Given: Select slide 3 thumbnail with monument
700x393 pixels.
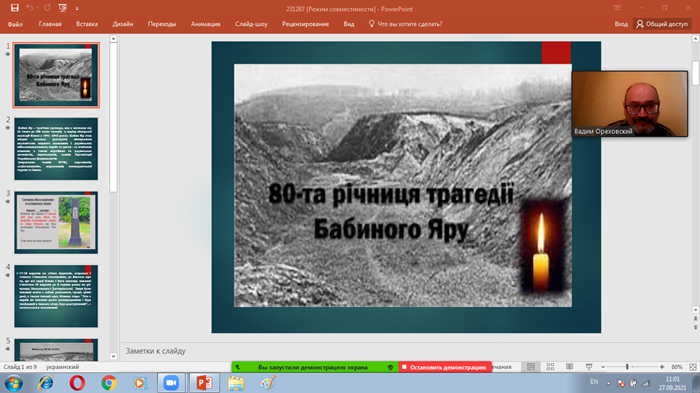Looking at the screenshot, I should (56, 222).
